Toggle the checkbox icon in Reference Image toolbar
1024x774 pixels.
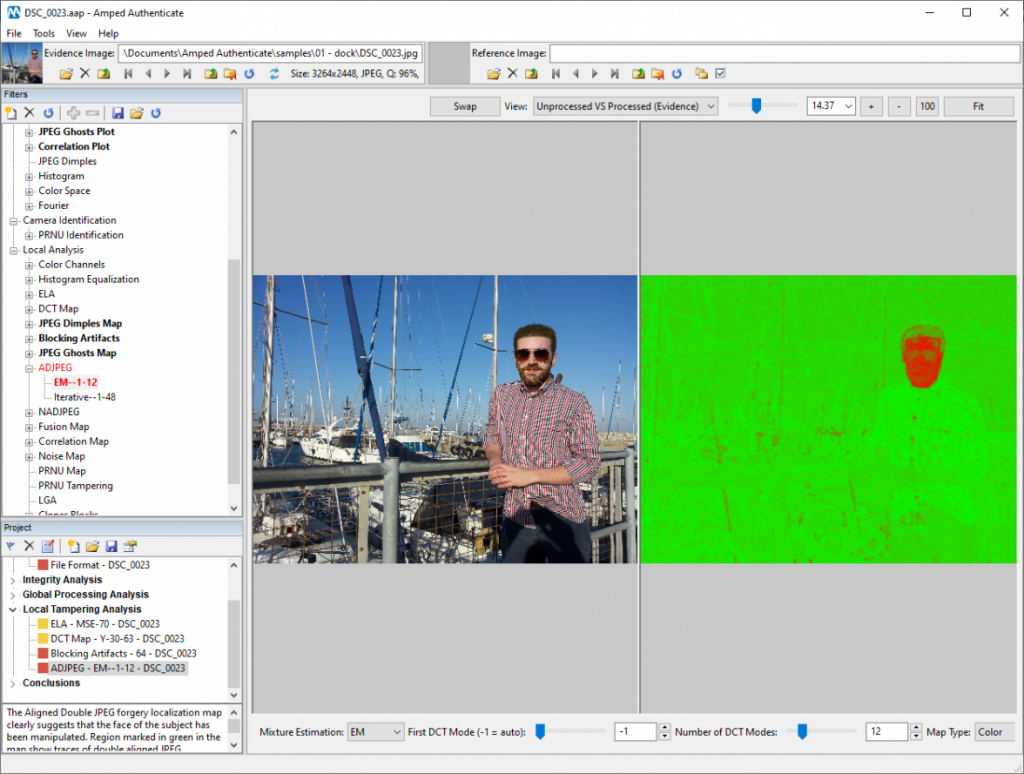720,73
